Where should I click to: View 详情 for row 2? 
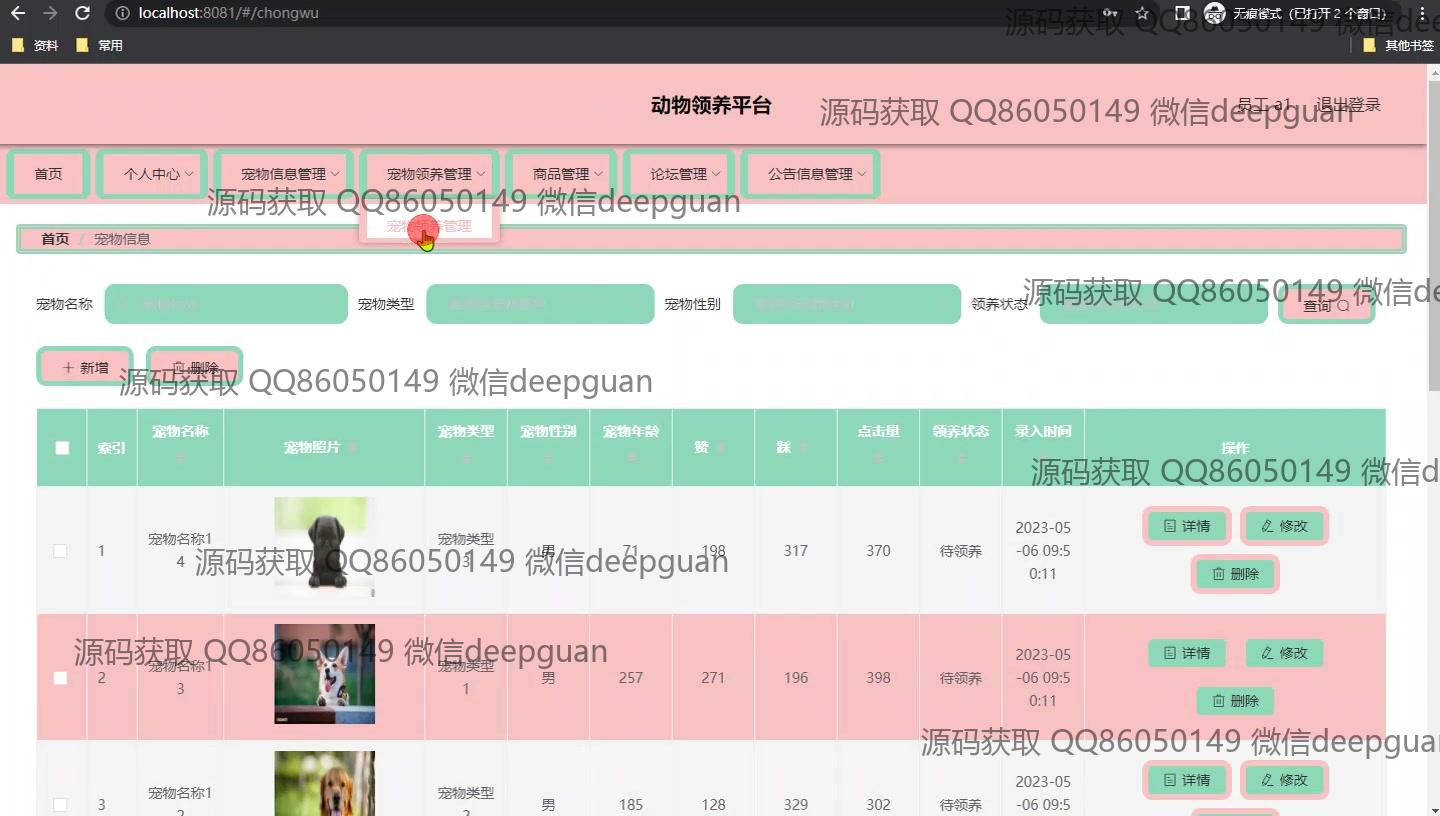(1186, 653)
